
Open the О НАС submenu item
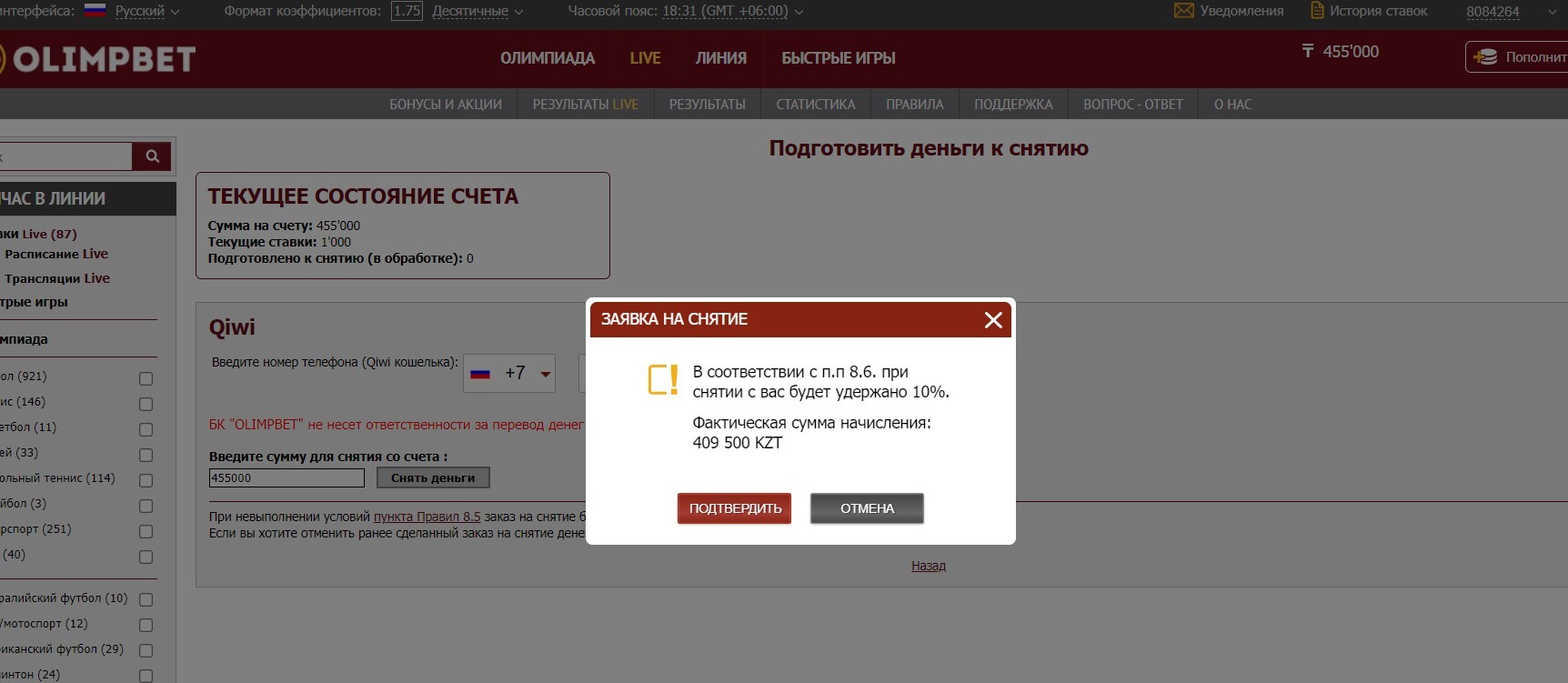(x=1232, y=105)
